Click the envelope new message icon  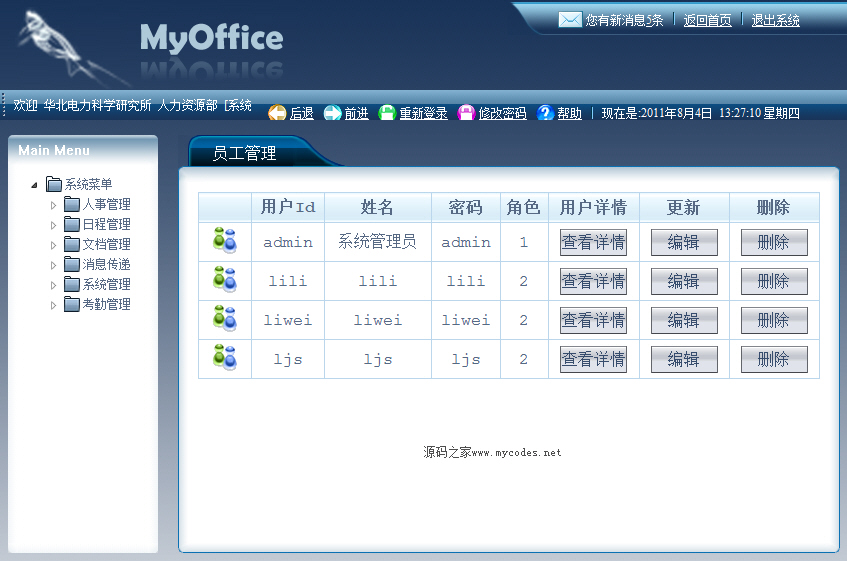click(x=570, y=20)
